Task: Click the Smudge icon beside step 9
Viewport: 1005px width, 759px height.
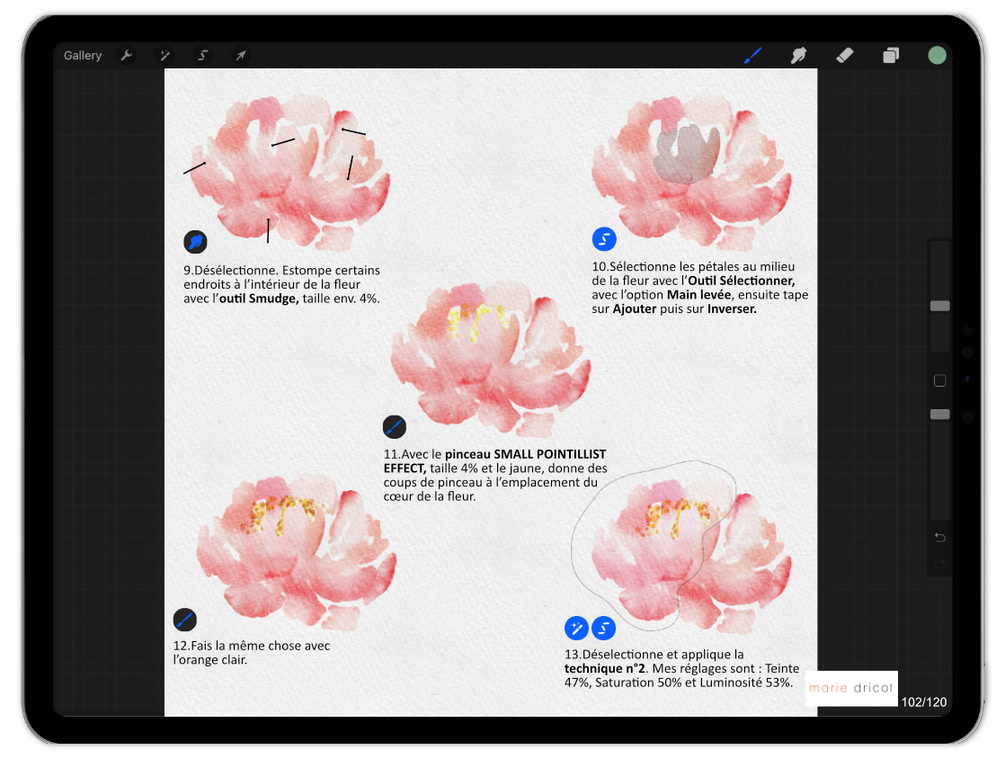Action: point(195,242)
